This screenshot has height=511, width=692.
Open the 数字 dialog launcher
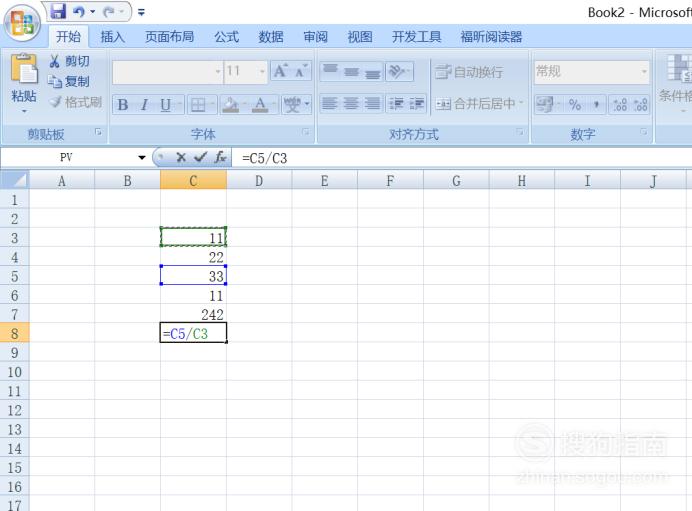click(x=643, y=132)
